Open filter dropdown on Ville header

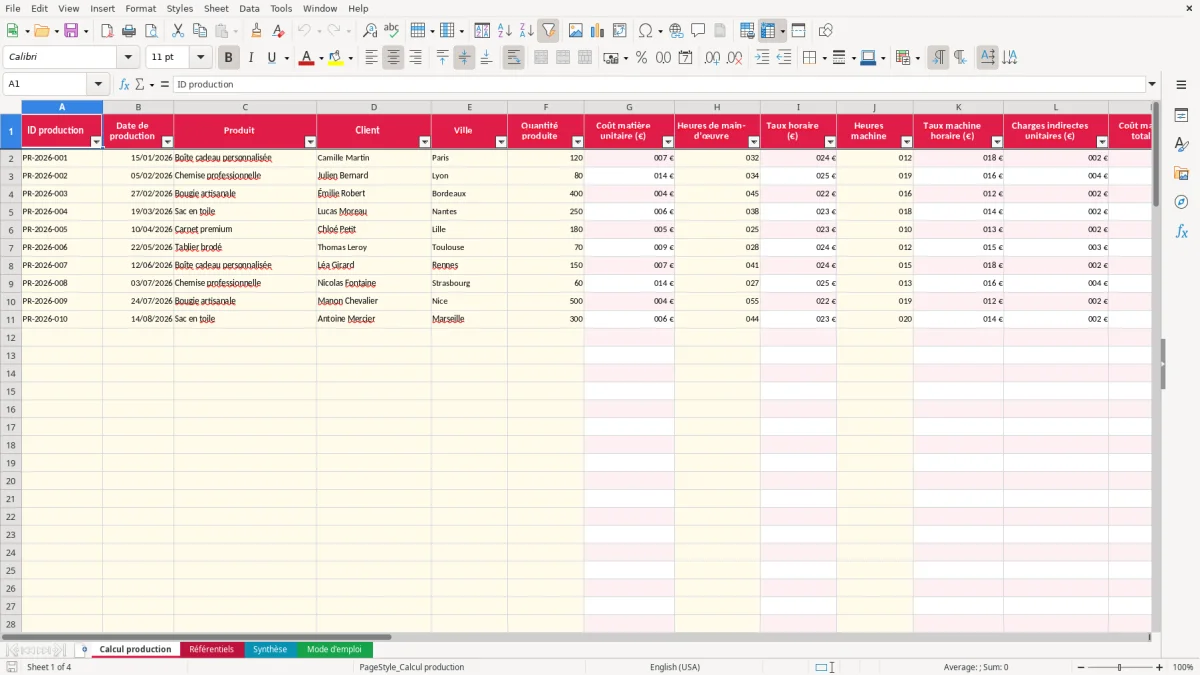501,142
